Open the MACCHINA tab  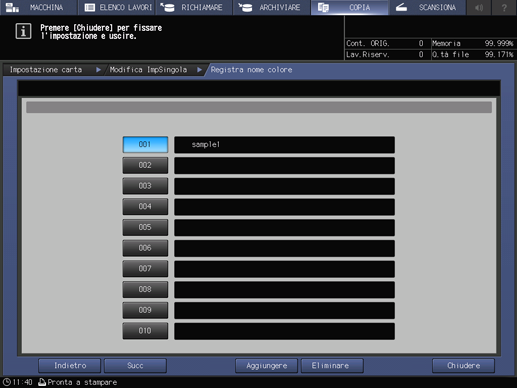39,7
